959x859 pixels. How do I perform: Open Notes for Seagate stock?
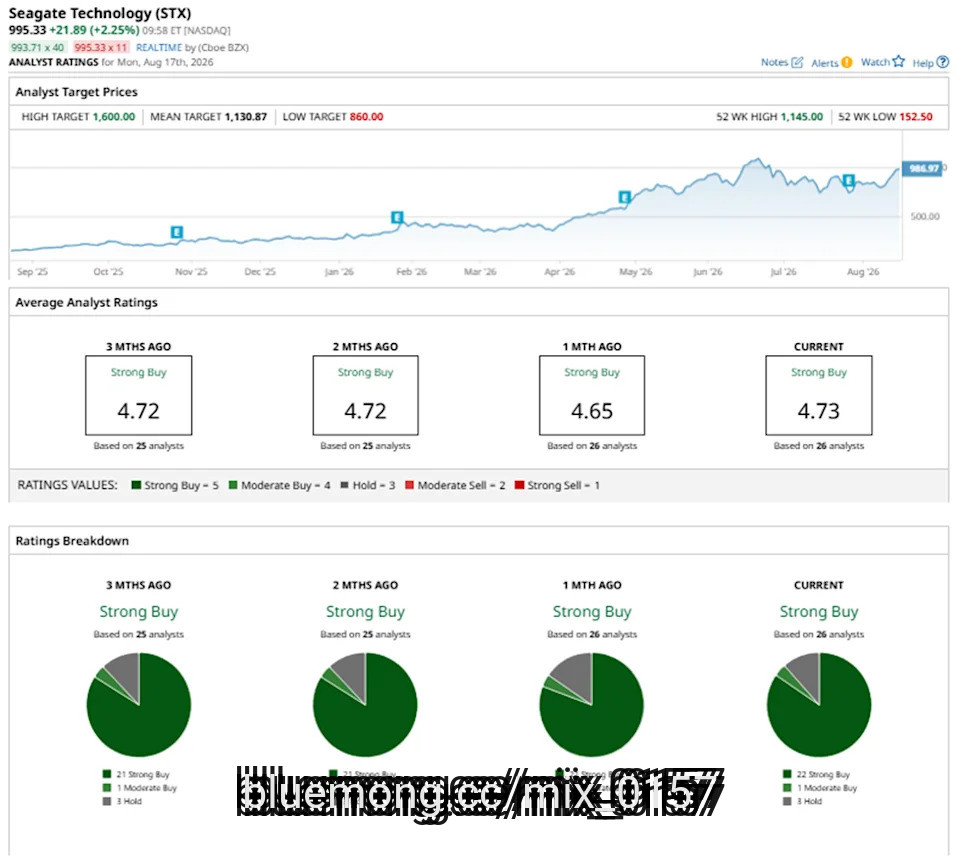(782, 62)
